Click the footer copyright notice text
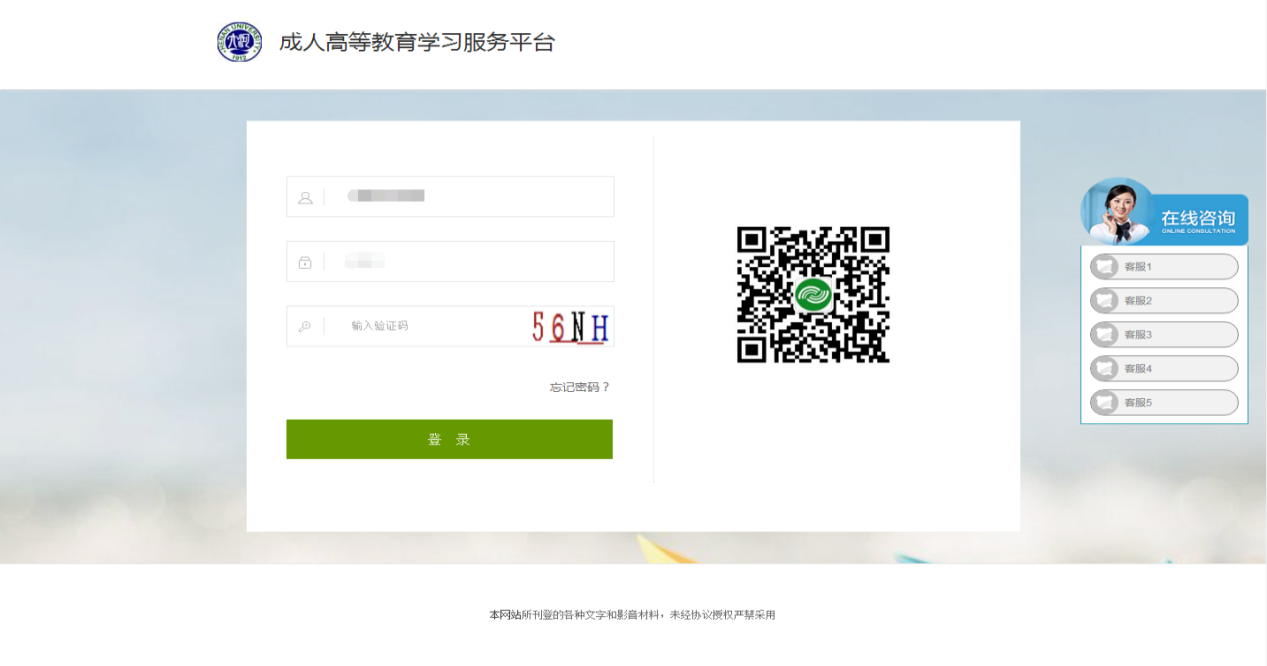 [632, 615]
